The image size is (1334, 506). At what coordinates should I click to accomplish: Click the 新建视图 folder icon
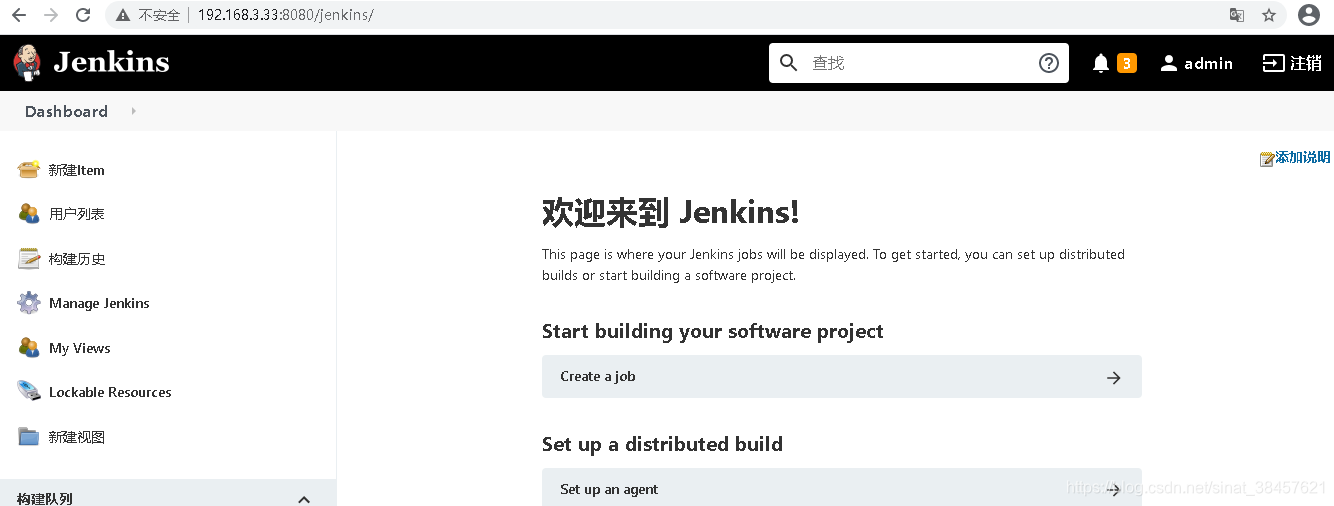point(29,436)
